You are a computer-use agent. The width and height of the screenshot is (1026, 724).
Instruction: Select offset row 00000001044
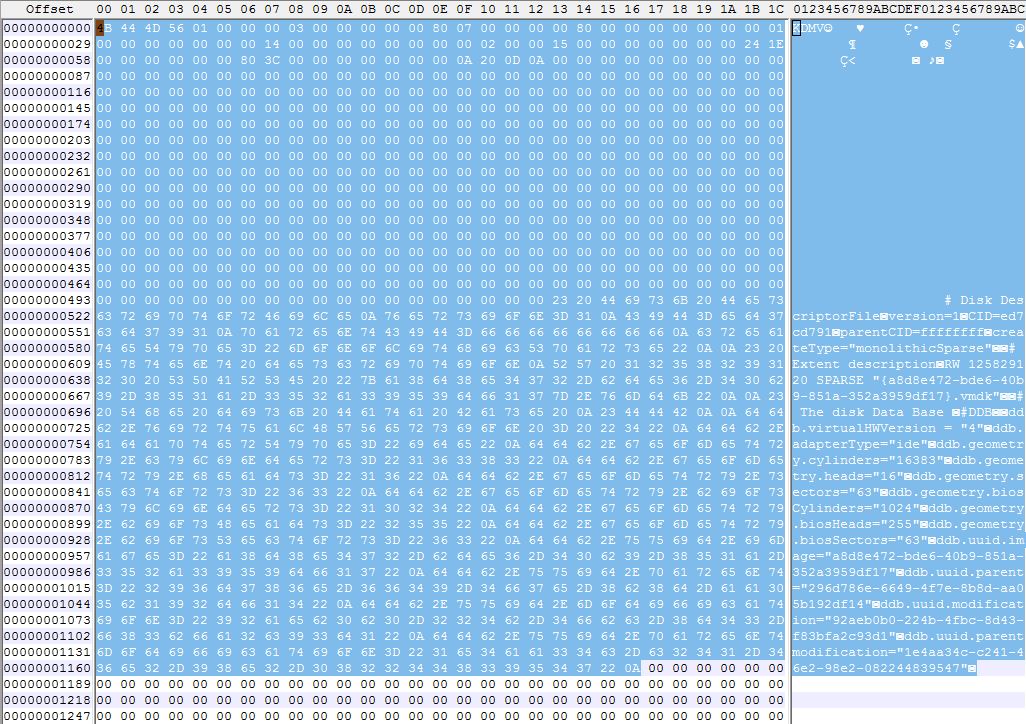coord(47,604)
